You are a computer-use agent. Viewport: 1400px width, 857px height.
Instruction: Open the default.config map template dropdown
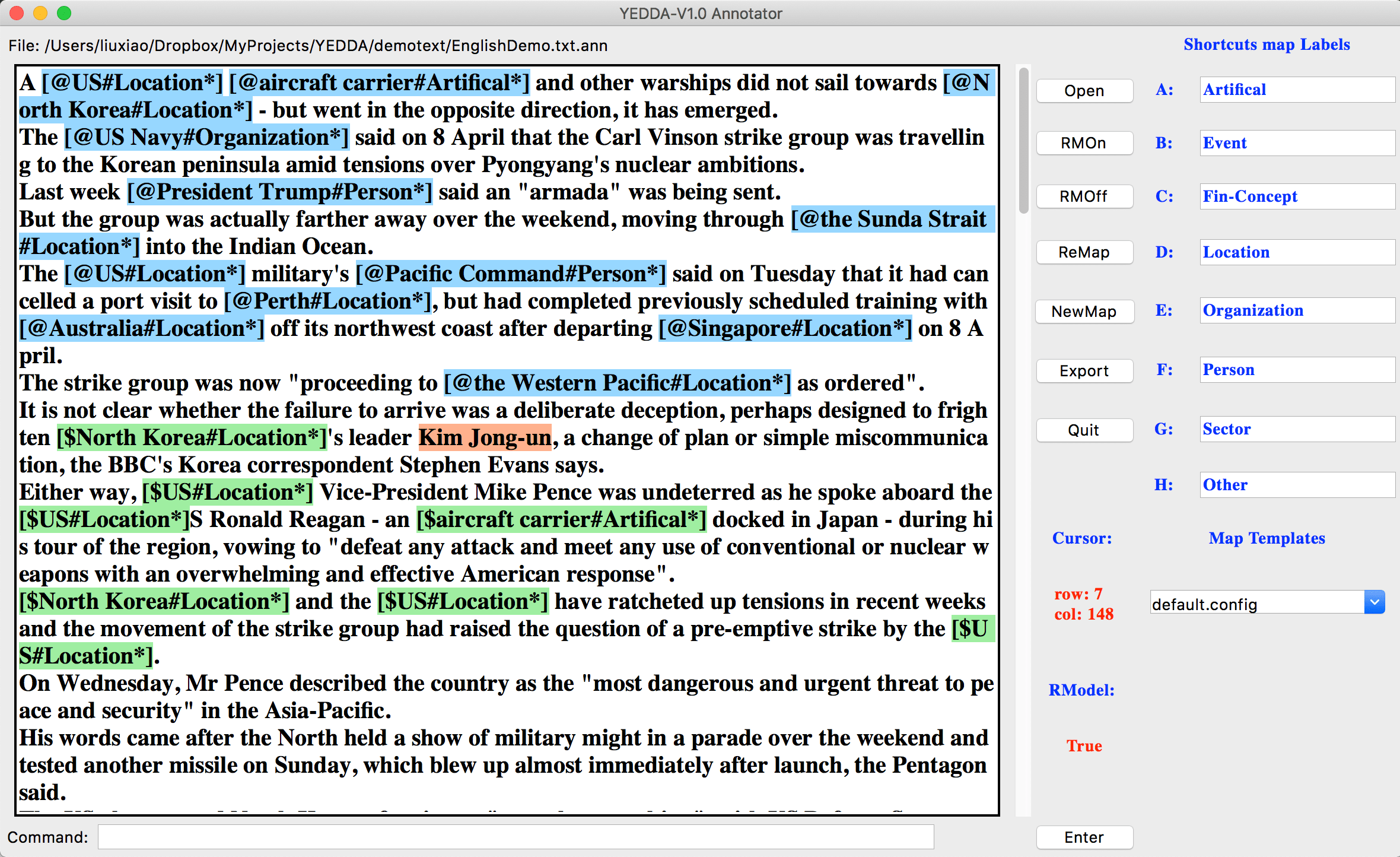point(1374,603)
